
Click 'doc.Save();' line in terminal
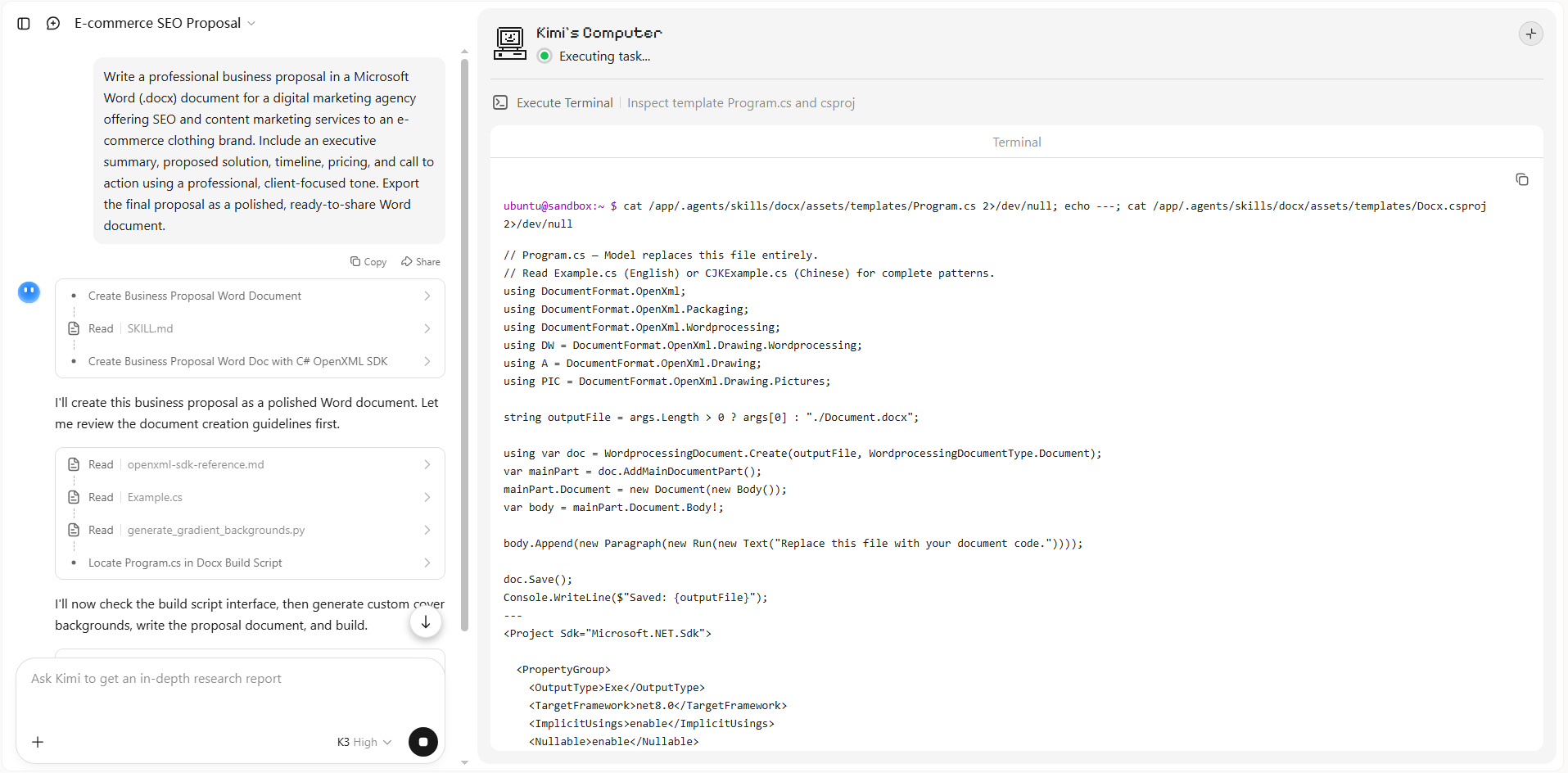(x=538, y=580)
